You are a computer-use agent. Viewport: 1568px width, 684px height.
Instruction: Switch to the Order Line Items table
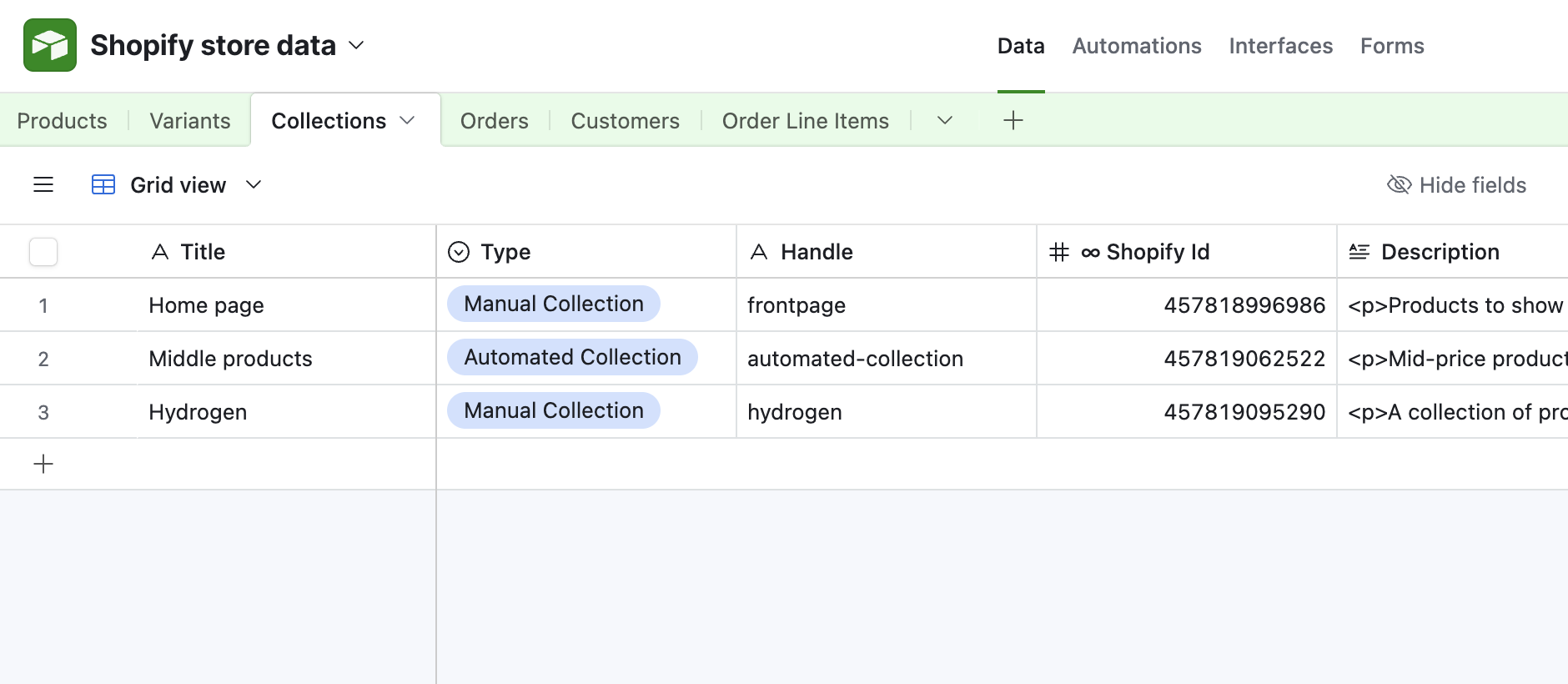806,121
